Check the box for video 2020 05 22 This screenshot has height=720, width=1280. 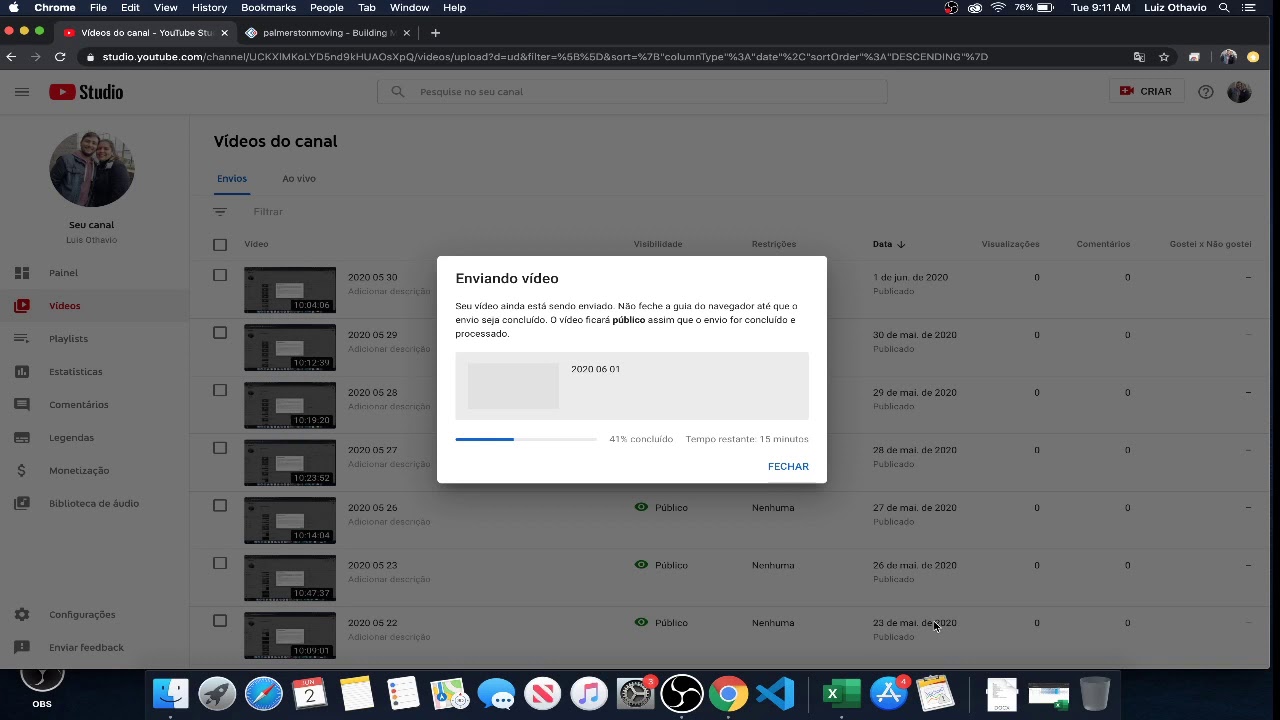coord(220,621)
